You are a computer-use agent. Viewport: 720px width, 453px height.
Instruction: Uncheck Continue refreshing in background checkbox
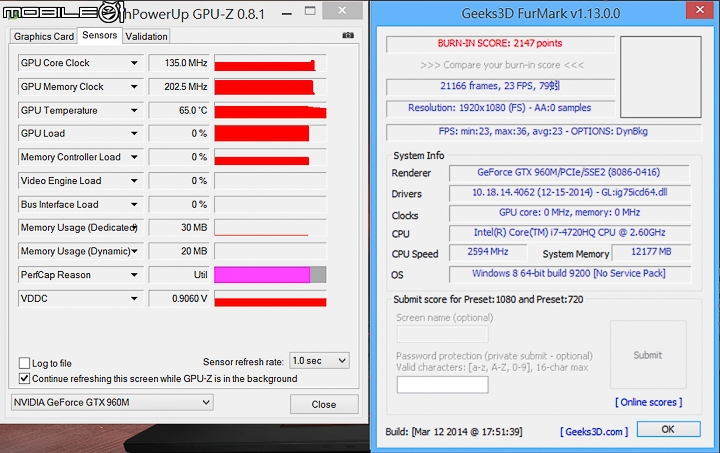tap(24, 379)
